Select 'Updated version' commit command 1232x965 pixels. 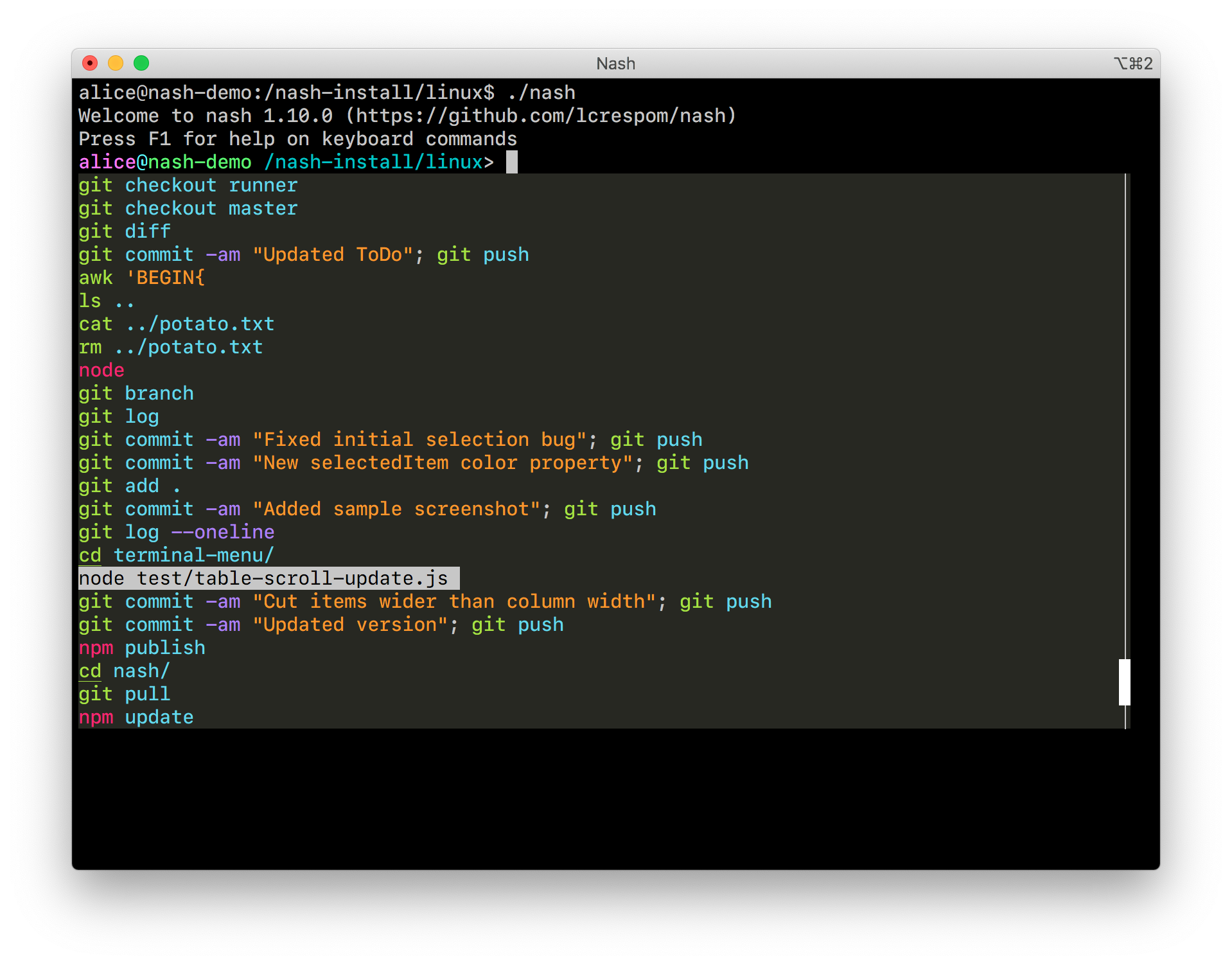pyautogui.click(x=321, y=625)
